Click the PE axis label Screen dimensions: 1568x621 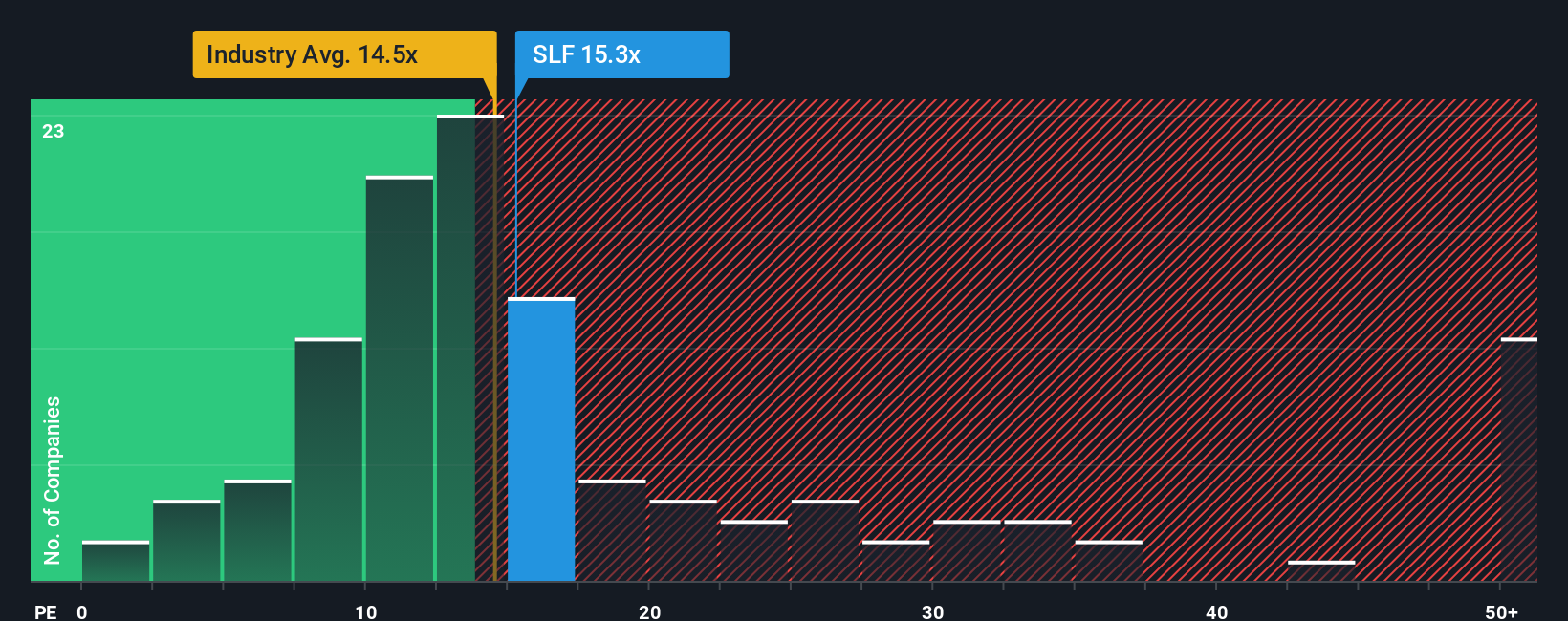coord(46,611)
